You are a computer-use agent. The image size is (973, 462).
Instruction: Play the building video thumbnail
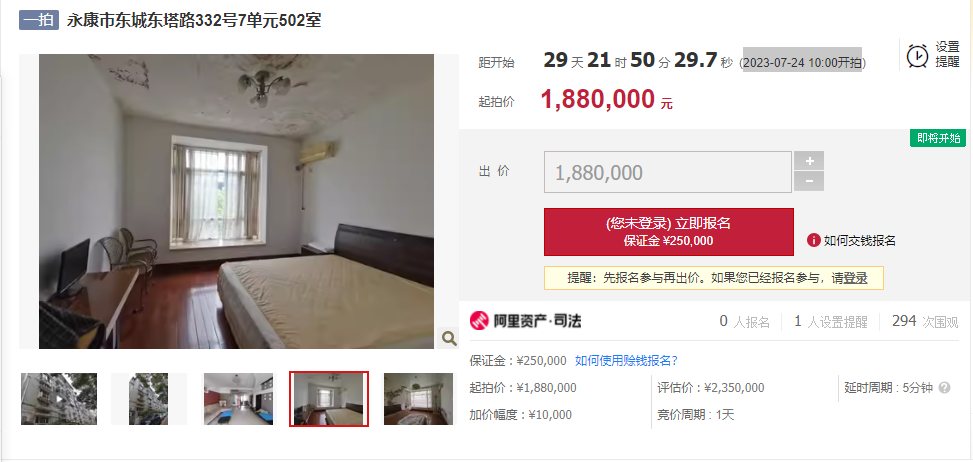coord(59,399)
